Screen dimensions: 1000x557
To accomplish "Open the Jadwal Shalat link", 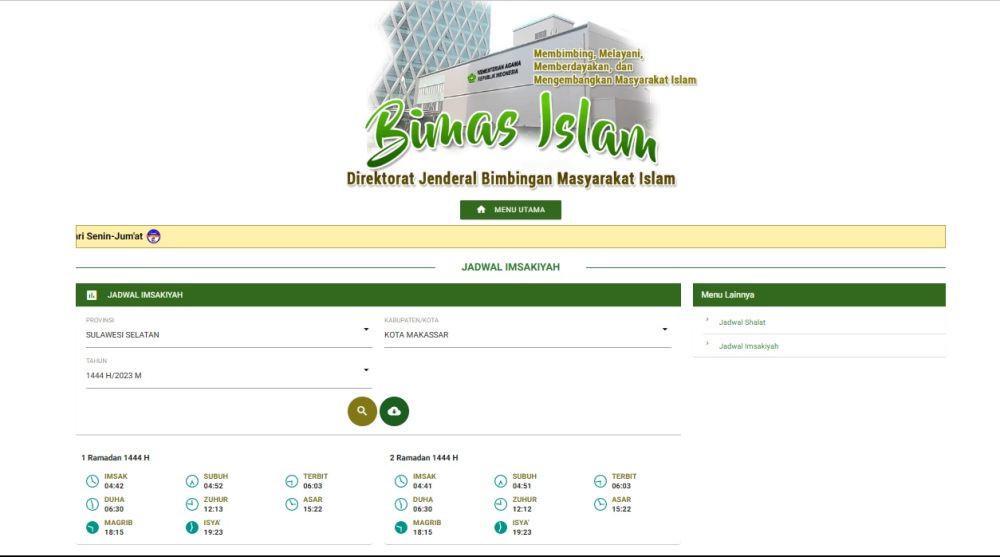I will tap(742, 323).
